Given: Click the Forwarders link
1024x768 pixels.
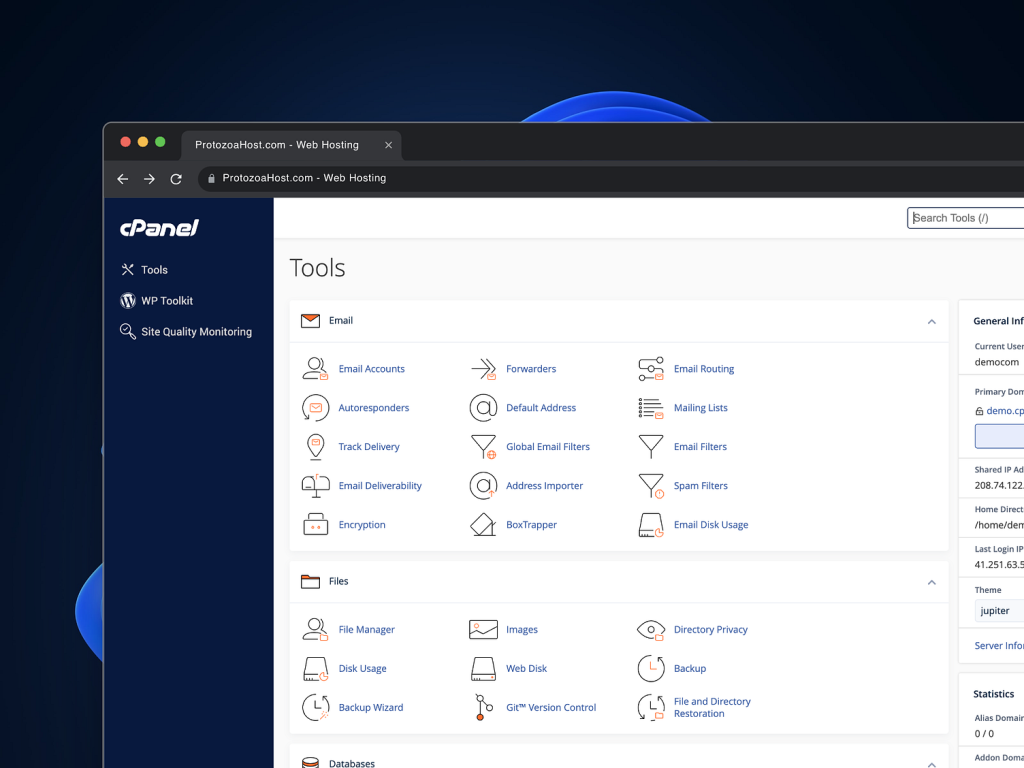Looking at the screenshot, I should [530, 369].
